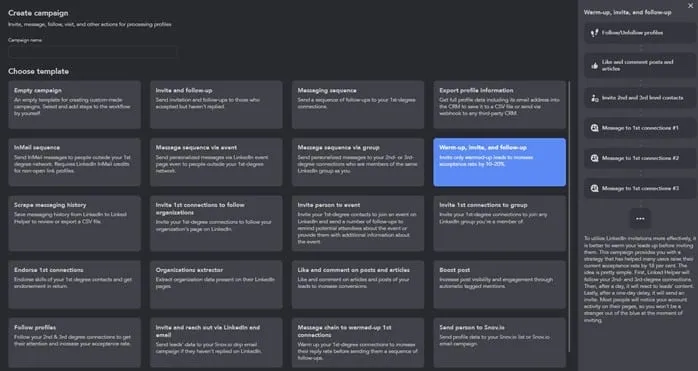Open the Message to 1st connections #2 step

pyautogui.click(x=640, y=158)
